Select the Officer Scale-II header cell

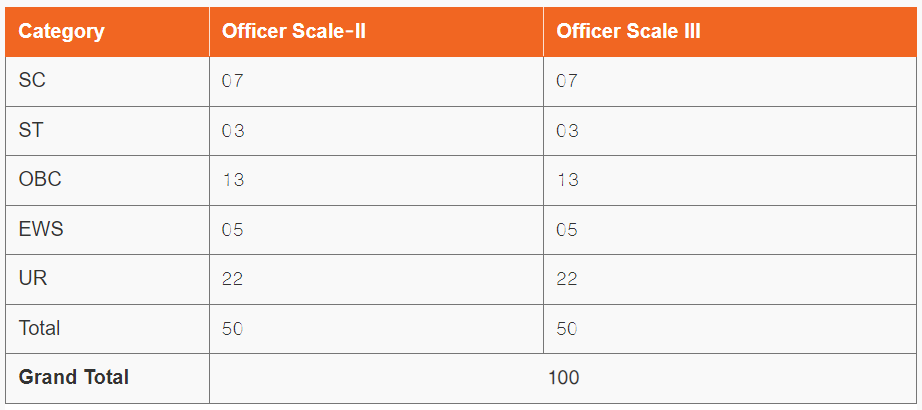click(376, 32)
